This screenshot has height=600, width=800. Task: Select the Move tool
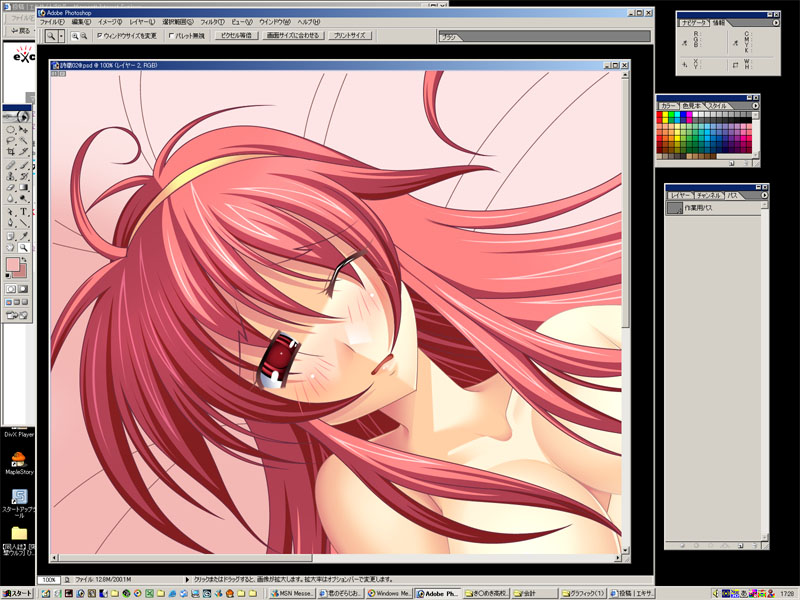pos(23,129)
